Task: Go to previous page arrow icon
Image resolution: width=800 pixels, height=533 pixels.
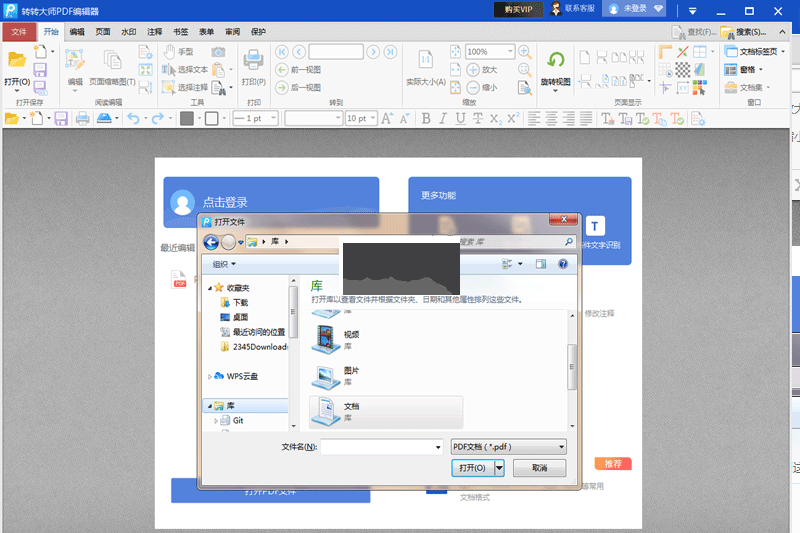Action: tap(299, 52)
